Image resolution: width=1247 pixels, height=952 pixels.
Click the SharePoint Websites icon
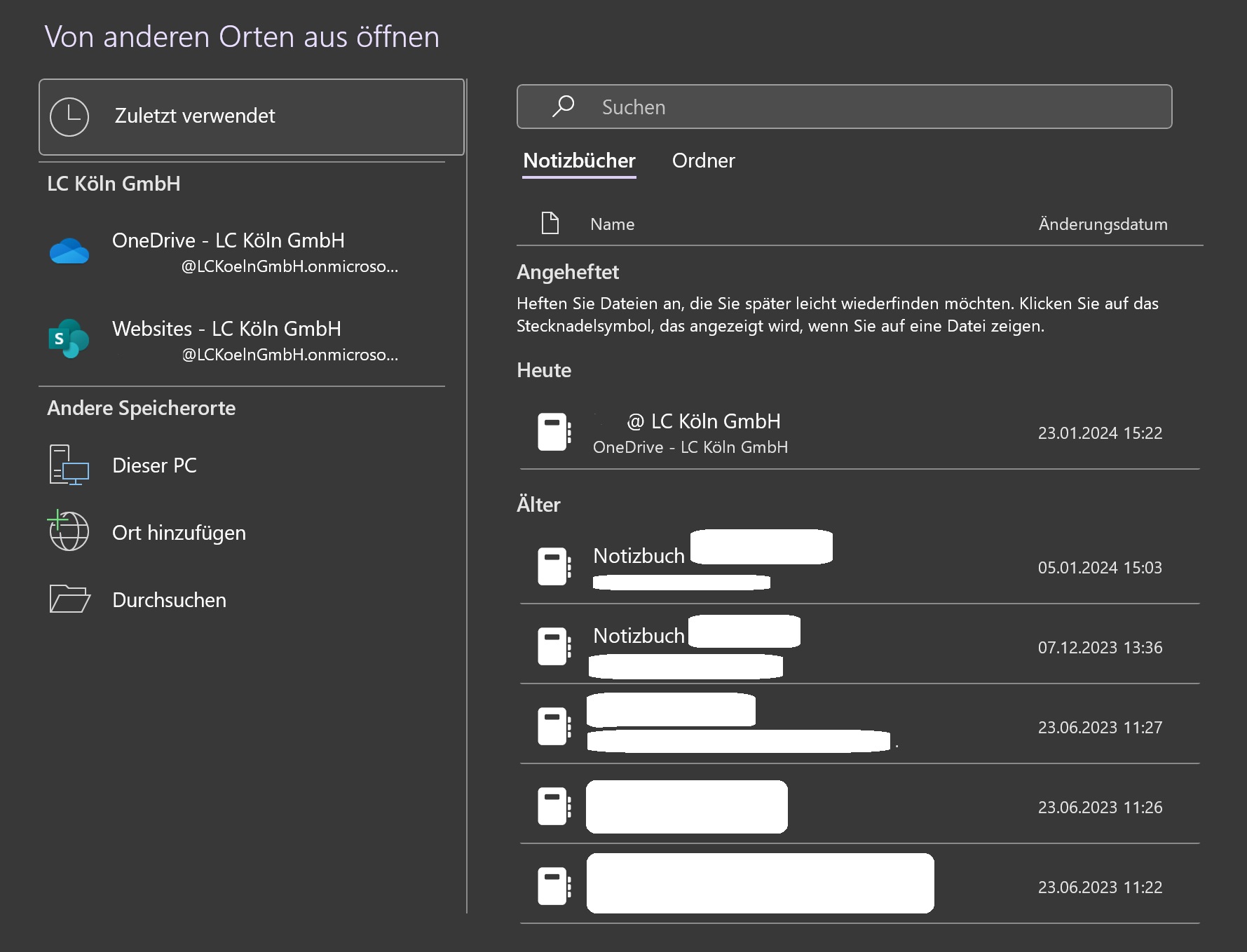click(x=69, y=339)
